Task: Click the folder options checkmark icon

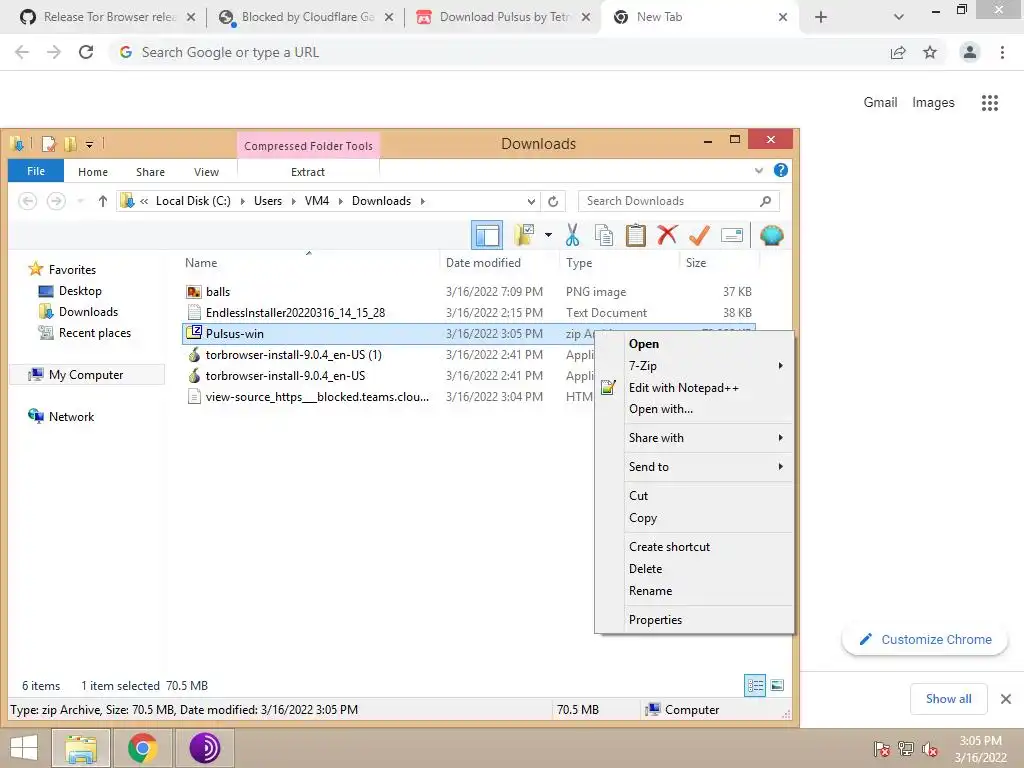Action: [524, 235]
